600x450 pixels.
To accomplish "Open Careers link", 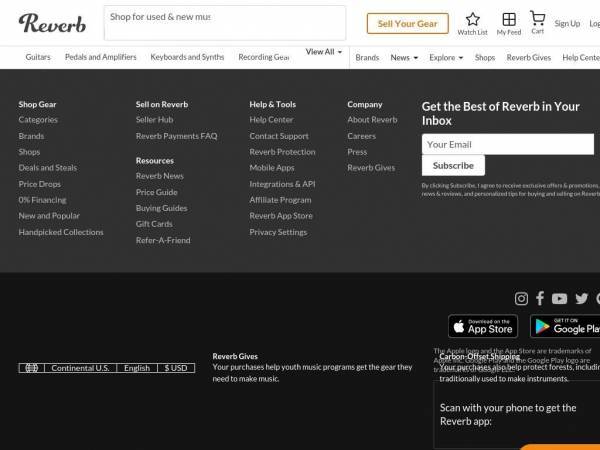I will click(x=362, y=136).
